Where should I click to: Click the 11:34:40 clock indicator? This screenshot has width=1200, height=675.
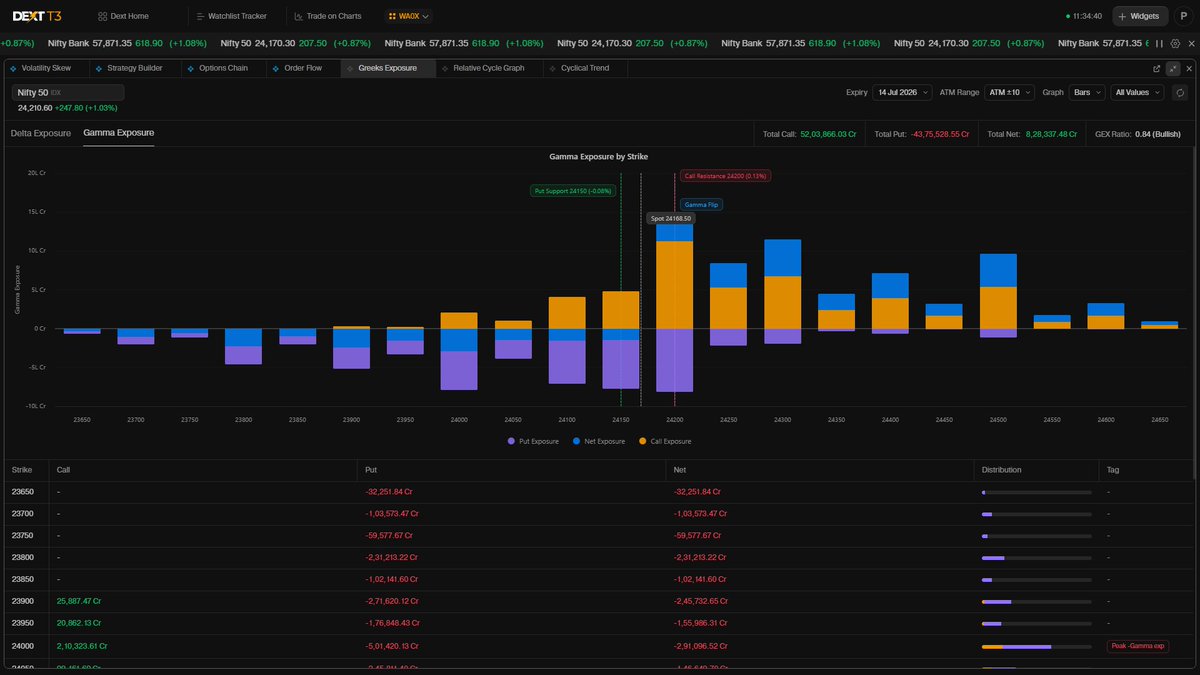1084,16
